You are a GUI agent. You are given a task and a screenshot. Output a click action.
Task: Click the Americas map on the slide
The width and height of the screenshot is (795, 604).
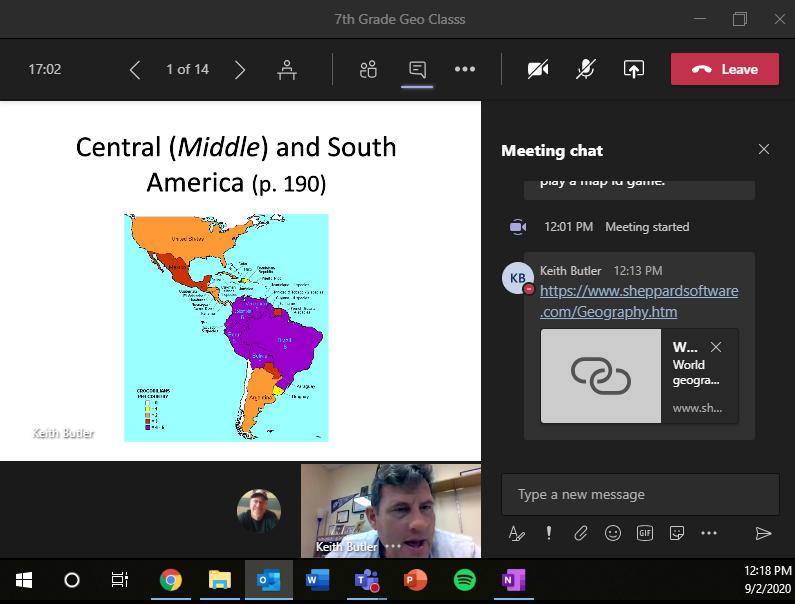click(226, 328)
